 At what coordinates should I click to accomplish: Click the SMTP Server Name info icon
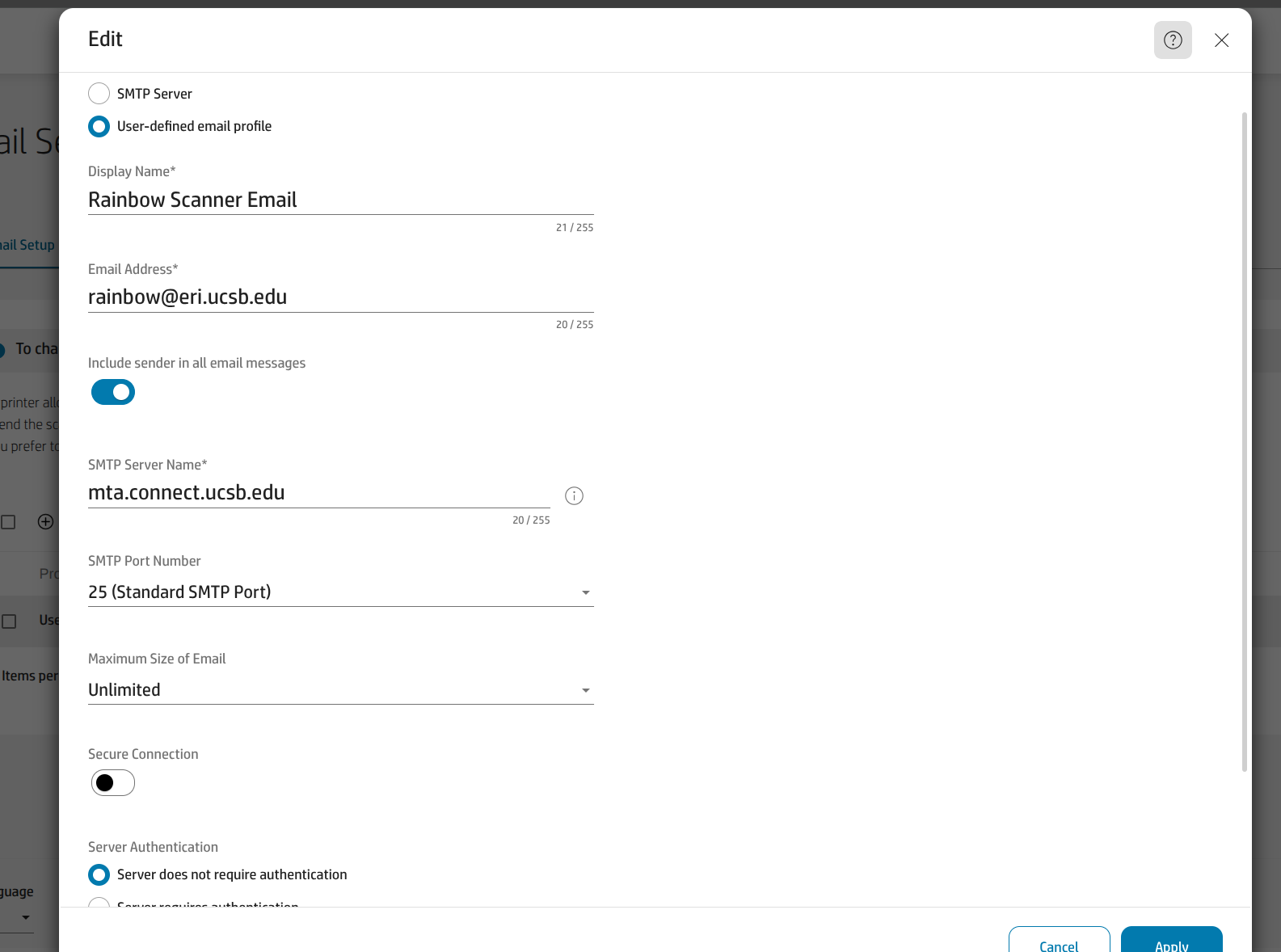point(574,496)
